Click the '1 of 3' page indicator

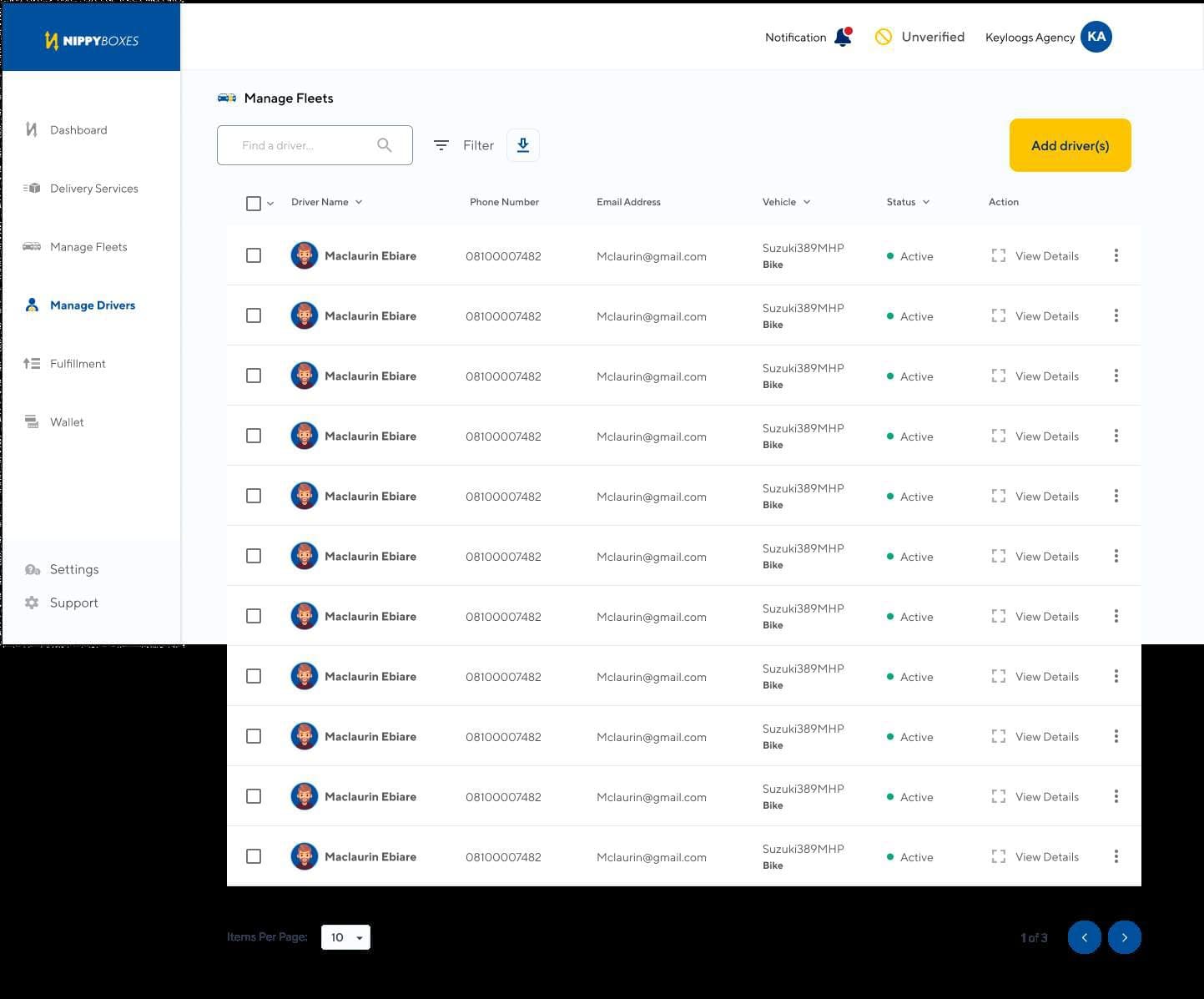coord(1034,937)
